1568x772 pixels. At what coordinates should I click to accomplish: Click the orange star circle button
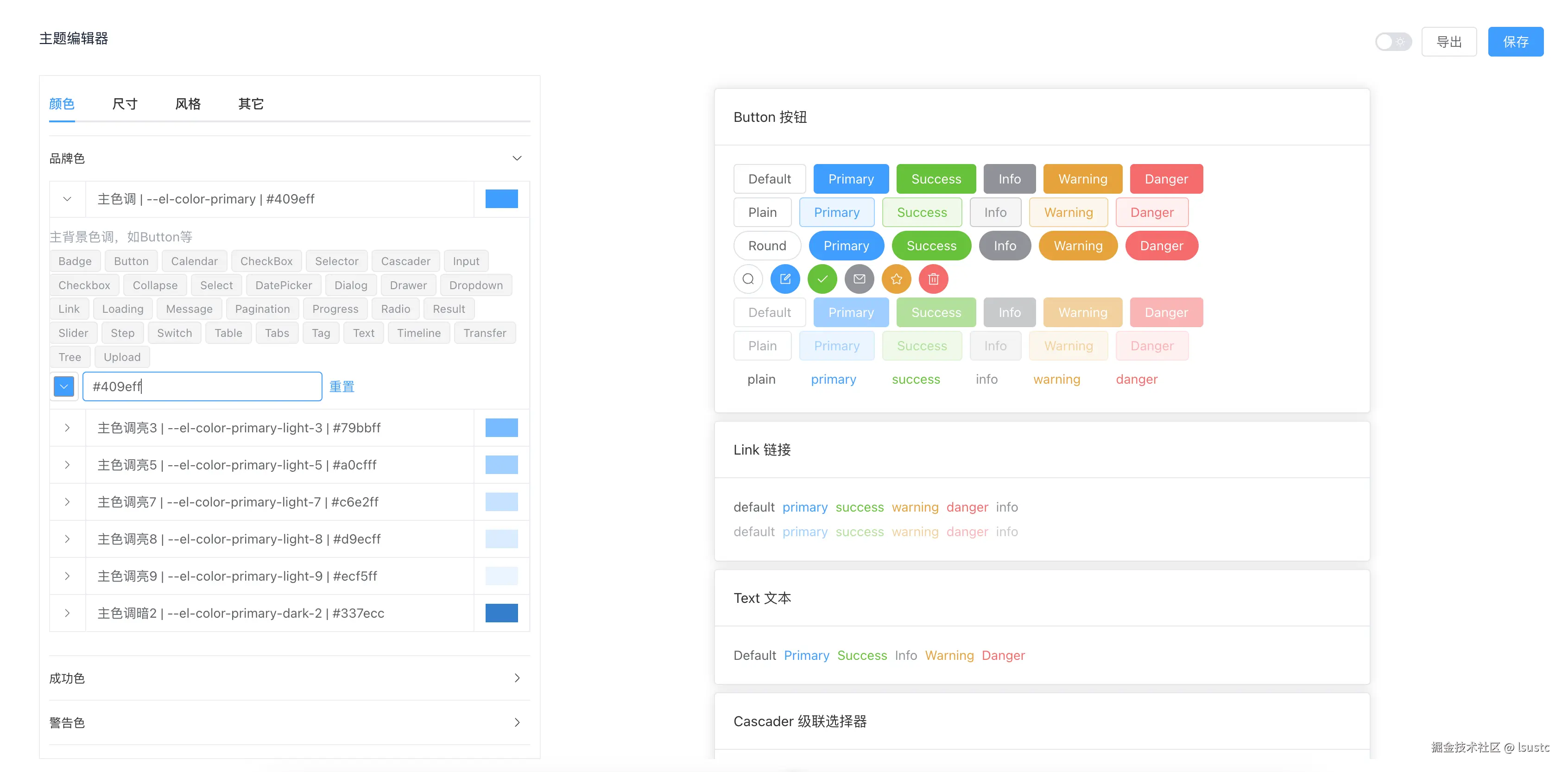(x=896, y=279)
